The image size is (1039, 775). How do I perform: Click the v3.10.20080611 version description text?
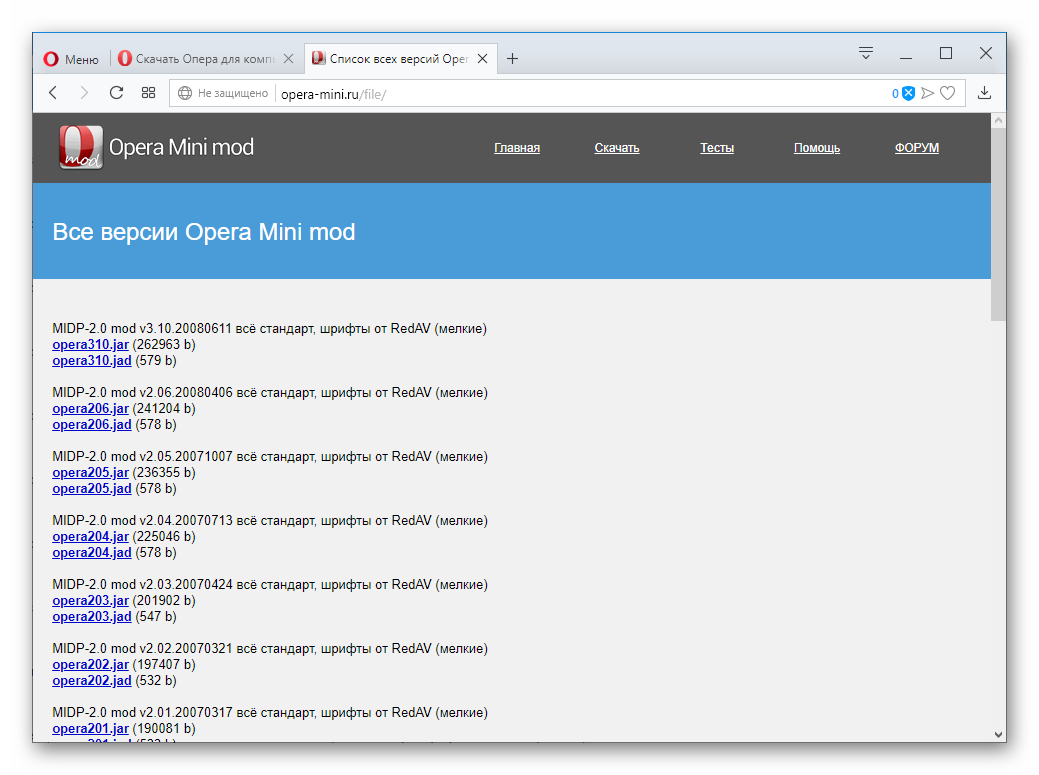[270, 329]
